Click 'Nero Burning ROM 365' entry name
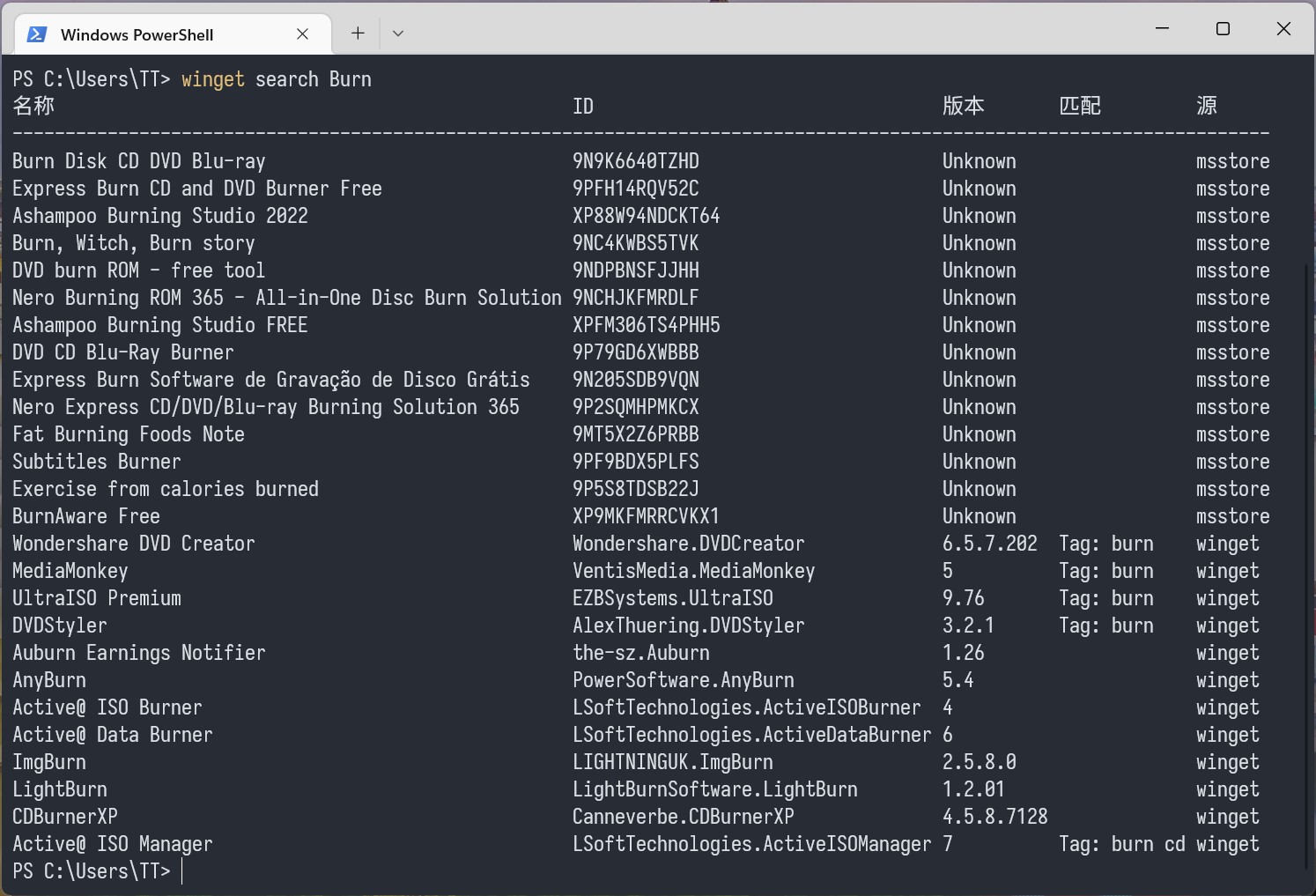The width and height of the screenshot is (1316, 896). pyautogui.click(x=287, y=298)
